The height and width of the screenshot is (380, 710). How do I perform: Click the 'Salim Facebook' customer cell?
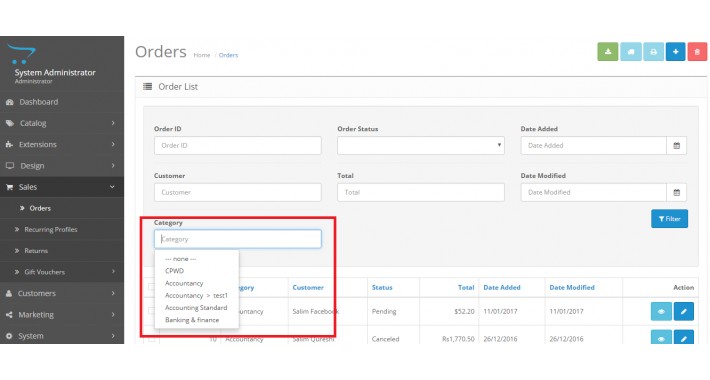pos(316,312)
